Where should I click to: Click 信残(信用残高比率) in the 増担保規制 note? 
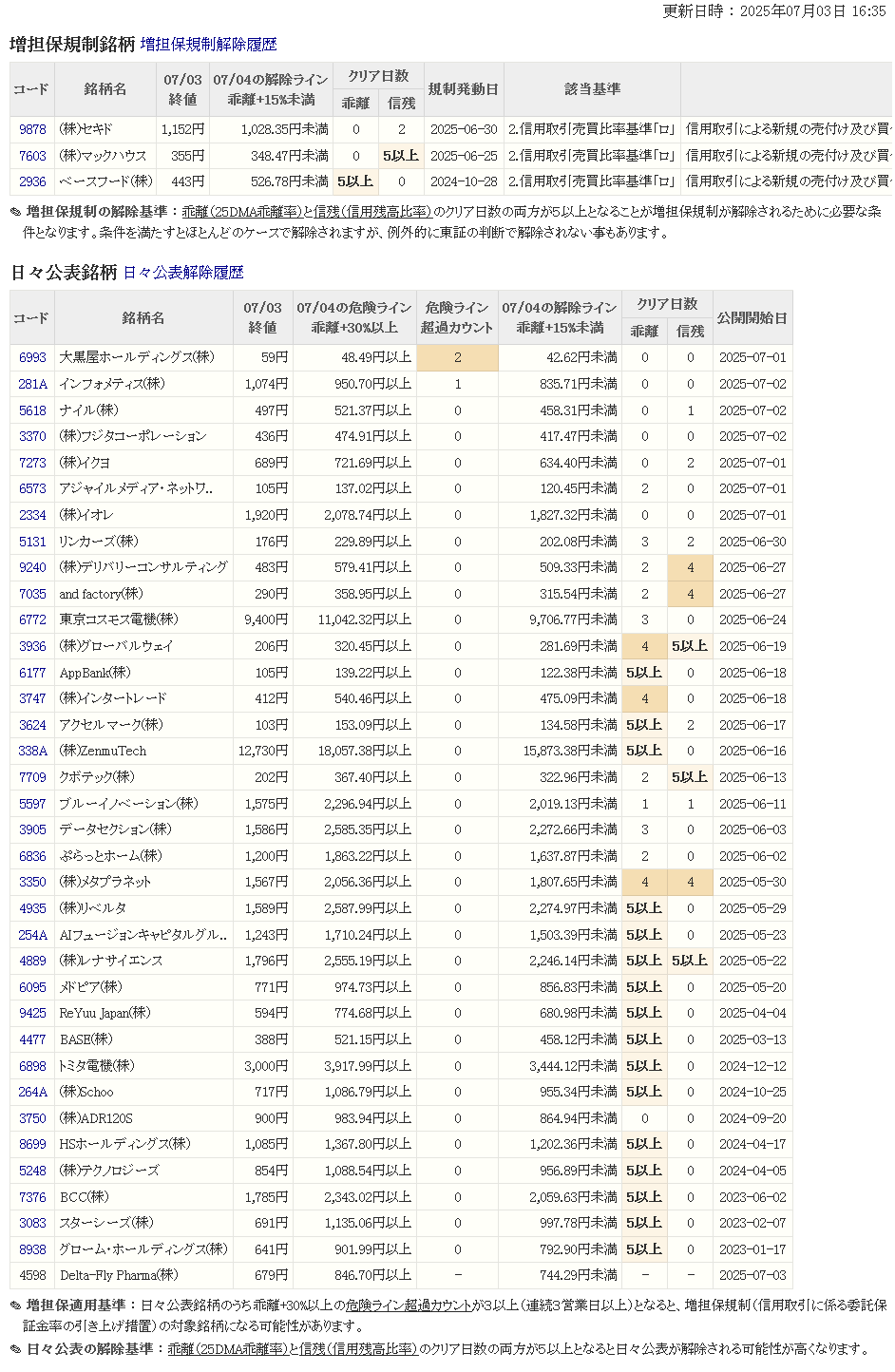coord(372,212)
